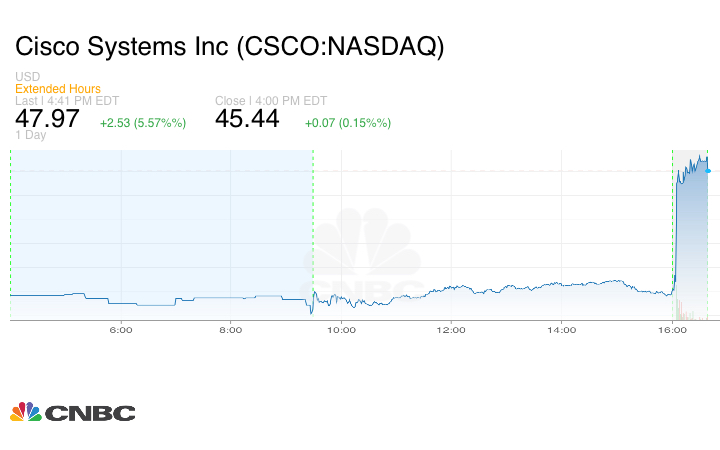The image size is (720, 450).
Task: Click the 6:00 time axis label
Action: 121,330
